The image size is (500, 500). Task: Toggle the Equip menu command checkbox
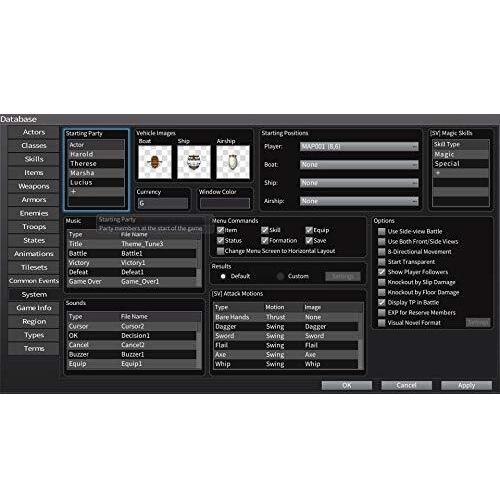pyautogui.click(x=309, y=230)
